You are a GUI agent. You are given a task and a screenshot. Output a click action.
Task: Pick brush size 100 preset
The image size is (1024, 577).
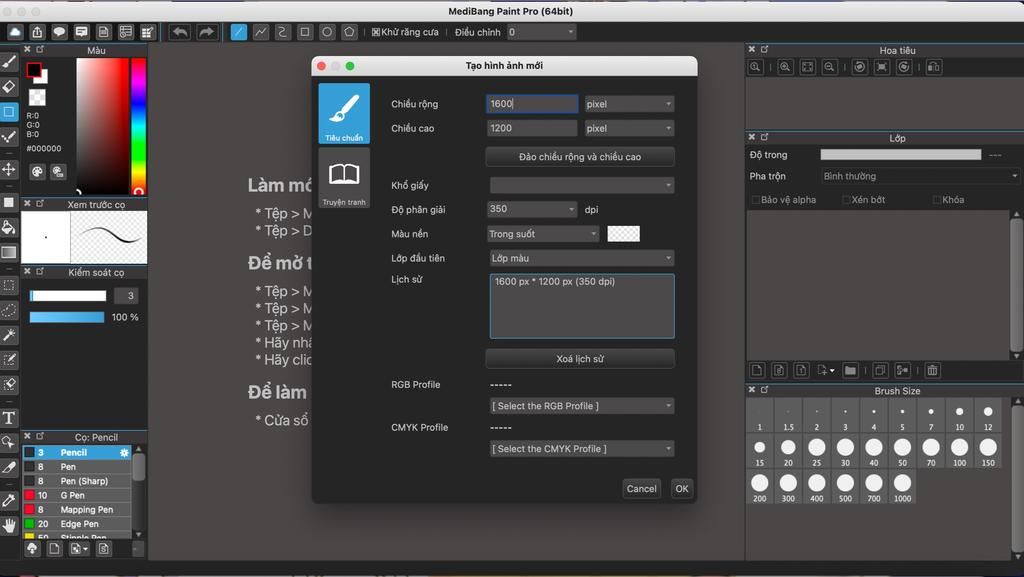coord(959,451)
